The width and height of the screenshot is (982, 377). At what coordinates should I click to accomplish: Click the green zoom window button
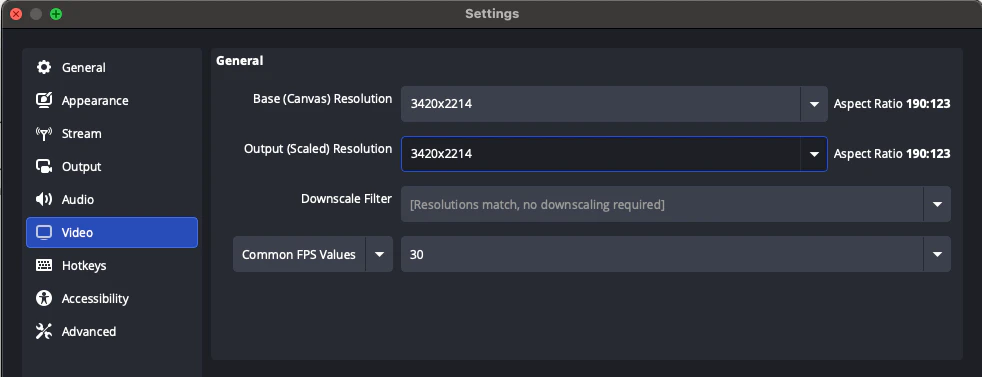click(56, 14)
